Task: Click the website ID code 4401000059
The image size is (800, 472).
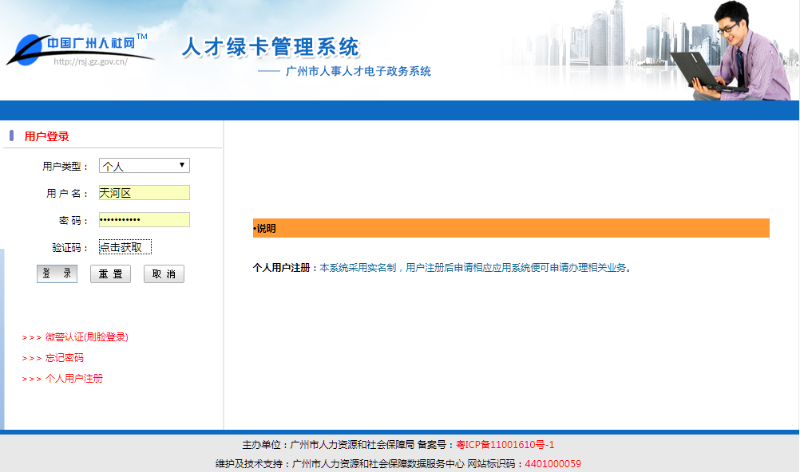Action: pos(552,464)
